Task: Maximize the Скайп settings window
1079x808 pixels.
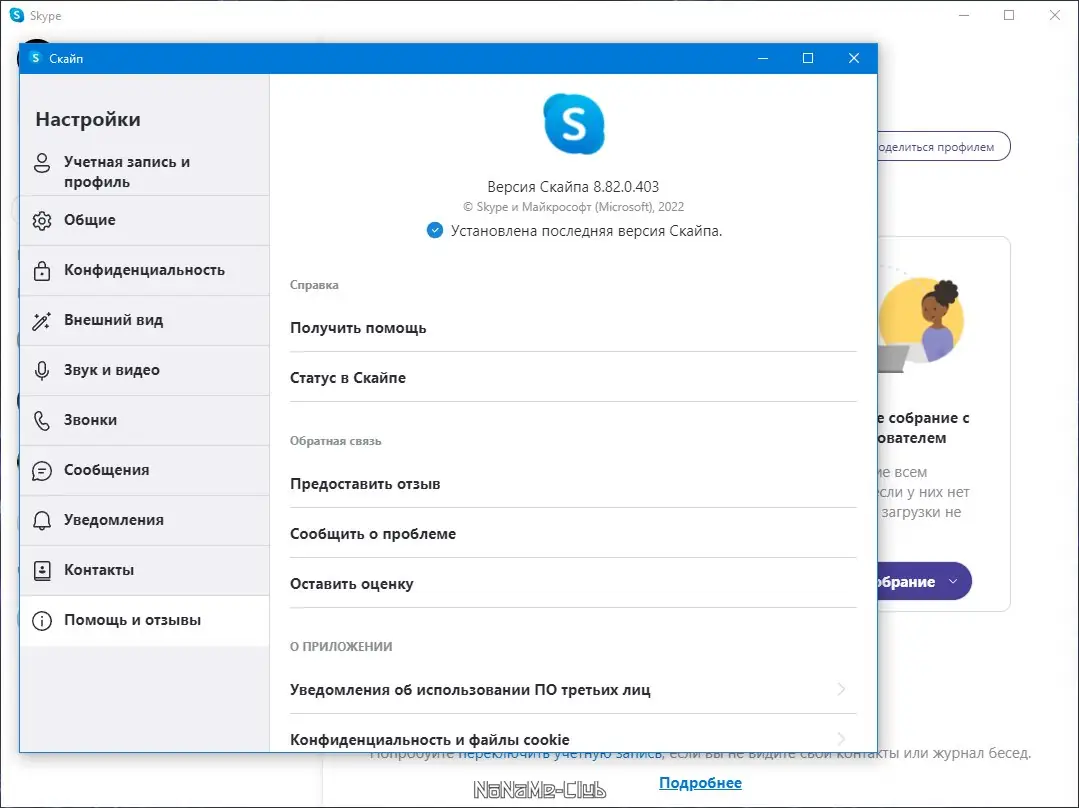Action: click(808, 59)
